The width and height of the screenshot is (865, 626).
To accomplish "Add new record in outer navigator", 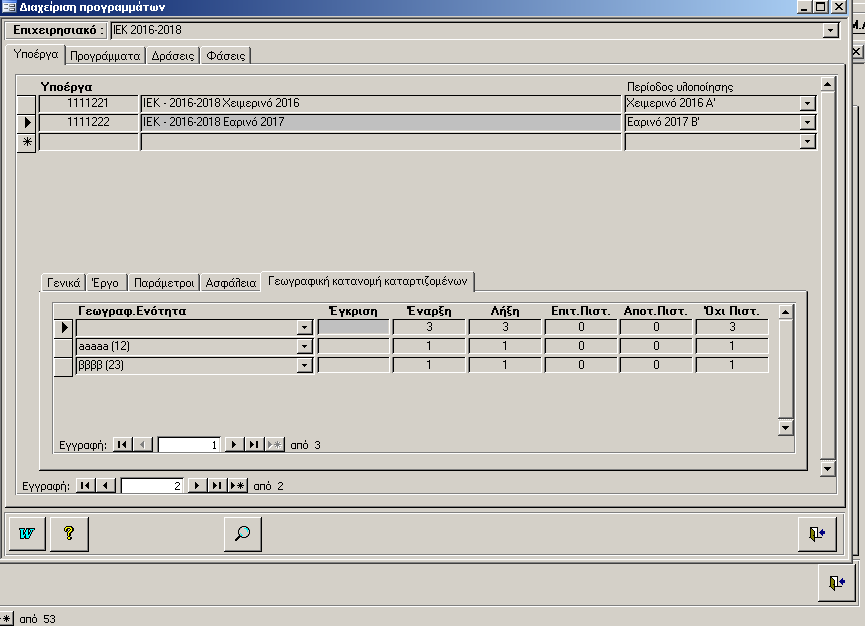I will pos(237,485).
